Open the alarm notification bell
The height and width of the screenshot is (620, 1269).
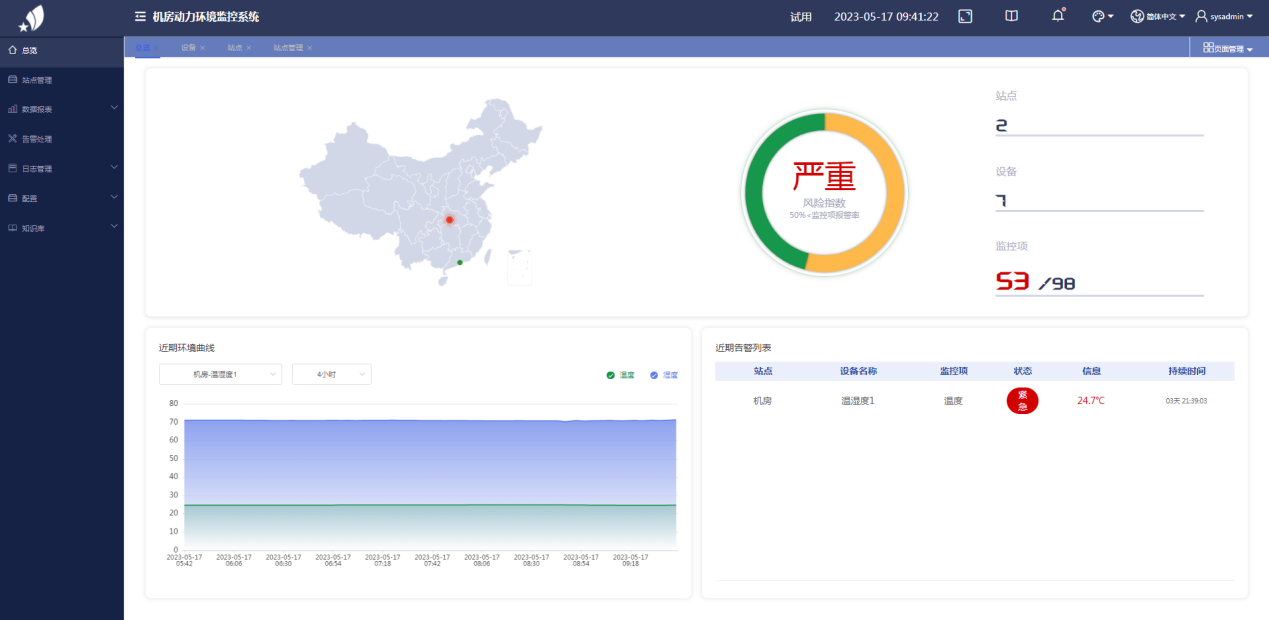tap(1057, 17)
